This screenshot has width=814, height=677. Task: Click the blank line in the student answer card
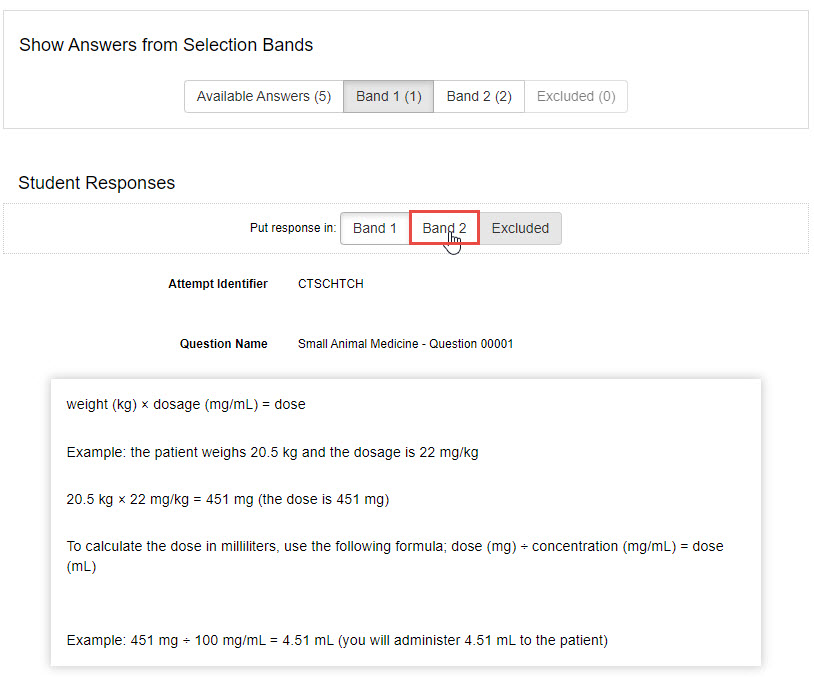pyautogui.click(x=400, y=603)
